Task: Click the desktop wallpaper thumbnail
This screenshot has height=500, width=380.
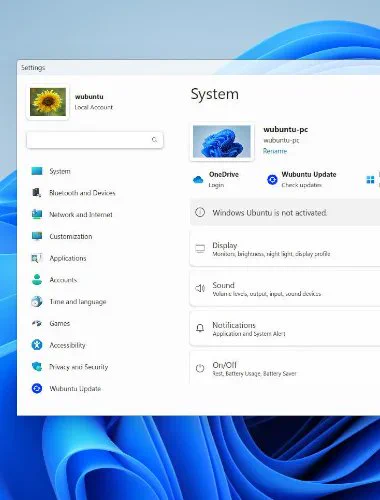Action: [x=222, y=141]
